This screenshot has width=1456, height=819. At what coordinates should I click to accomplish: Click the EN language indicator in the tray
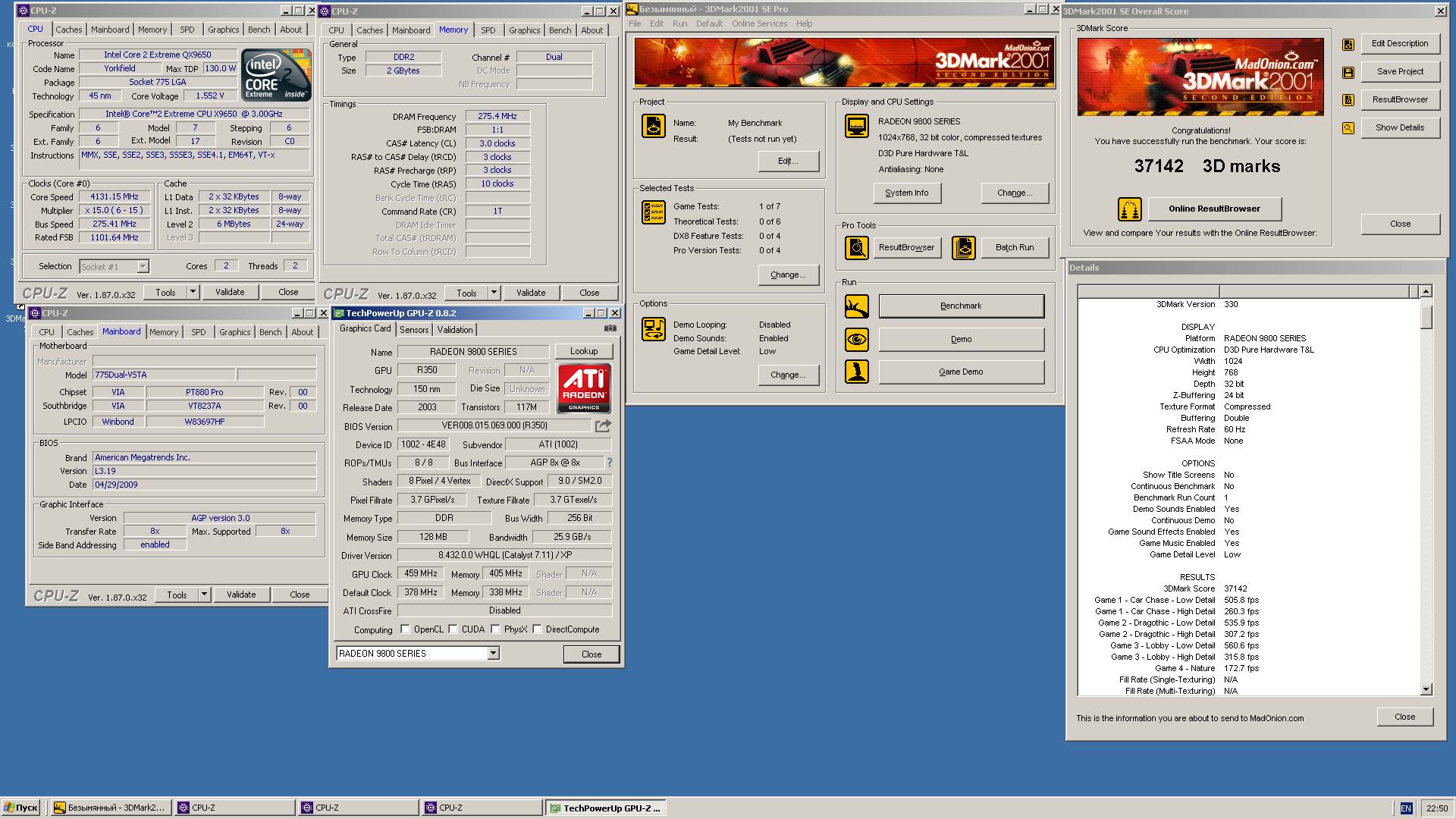coord(1406,808)
